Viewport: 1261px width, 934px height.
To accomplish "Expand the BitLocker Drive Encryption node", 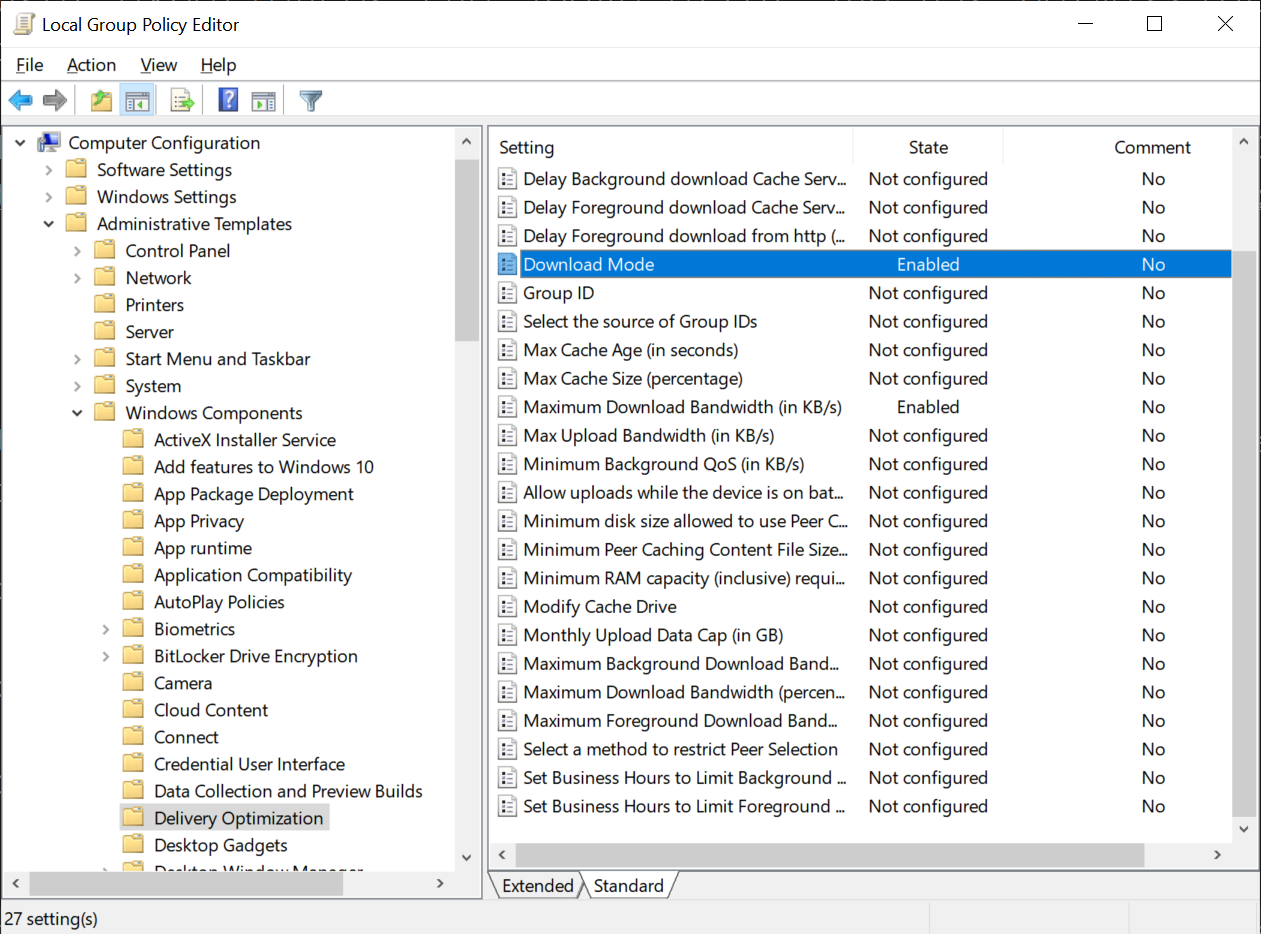I will click(x=106, y=656).
